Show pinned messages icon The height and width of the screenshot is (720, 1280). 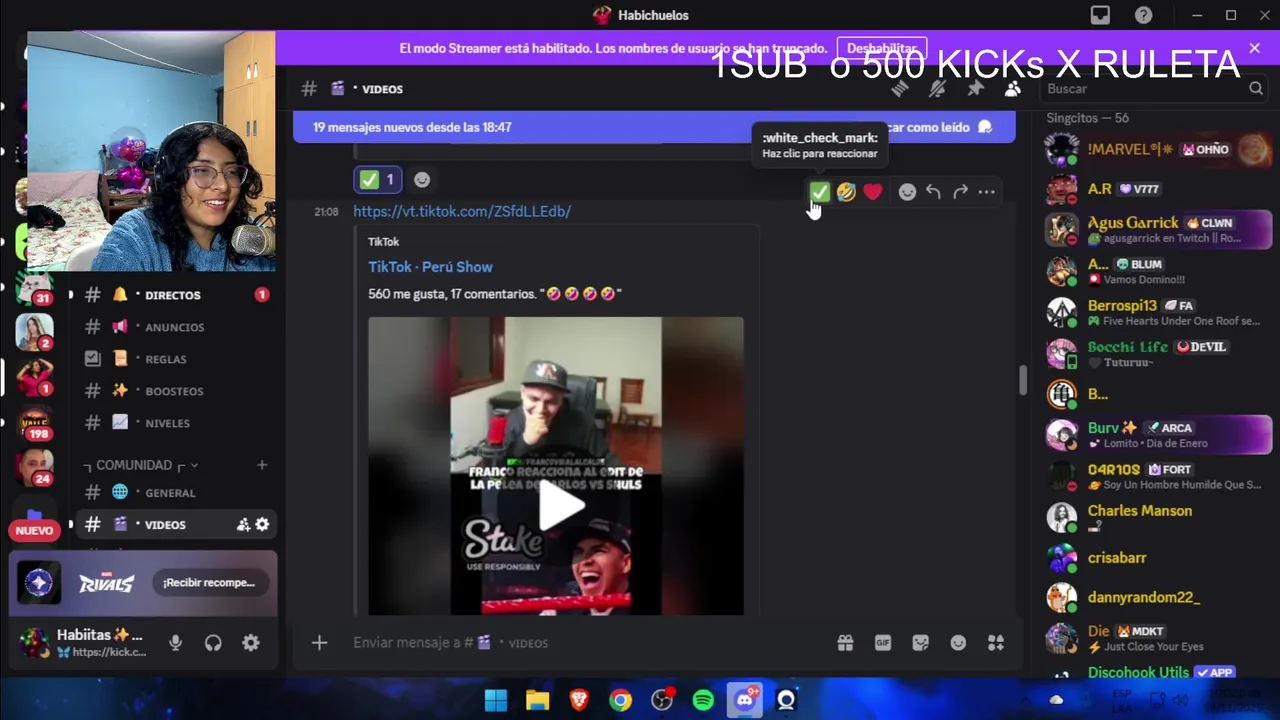975,89
